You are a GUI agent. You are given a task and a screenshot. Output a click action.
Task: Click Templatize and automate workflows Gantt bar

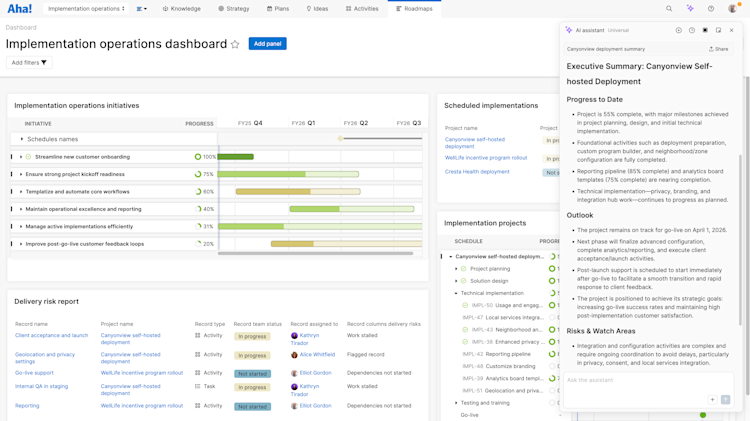(x=298, y=192)
